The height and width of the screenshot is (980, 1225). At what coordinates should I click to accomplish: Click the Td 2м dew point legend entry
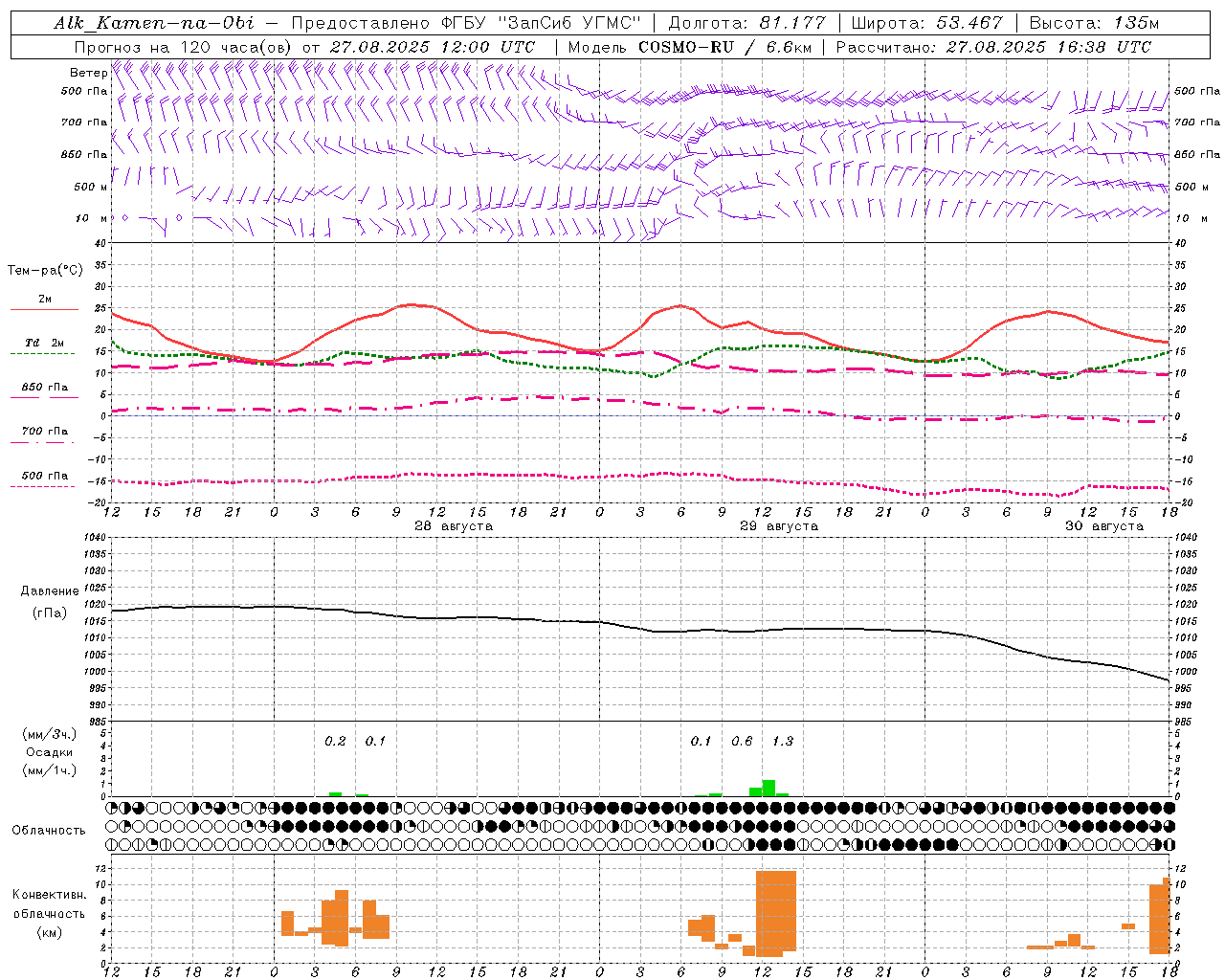click(44, 343)
